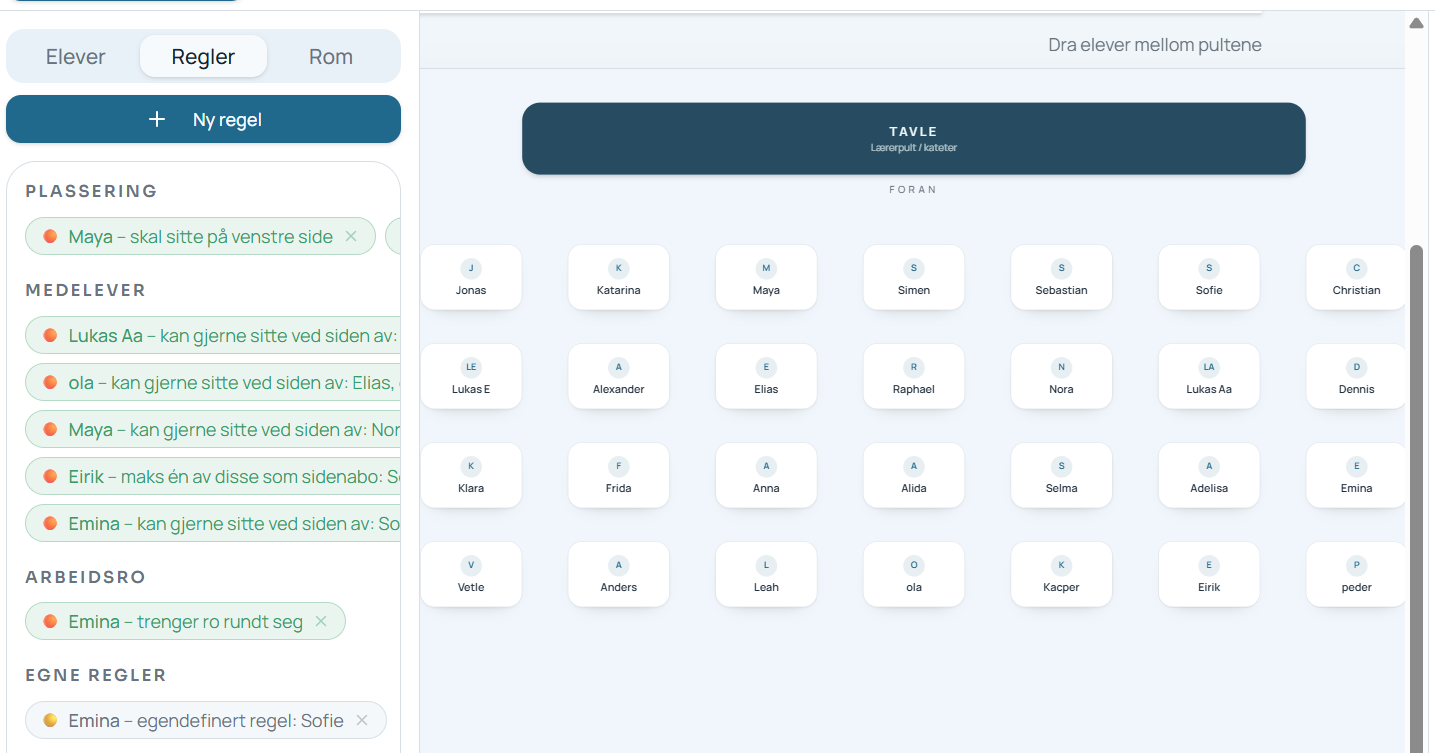1435x753 pixels.
Task: Select the Regler tab
Action: [203, 57]
